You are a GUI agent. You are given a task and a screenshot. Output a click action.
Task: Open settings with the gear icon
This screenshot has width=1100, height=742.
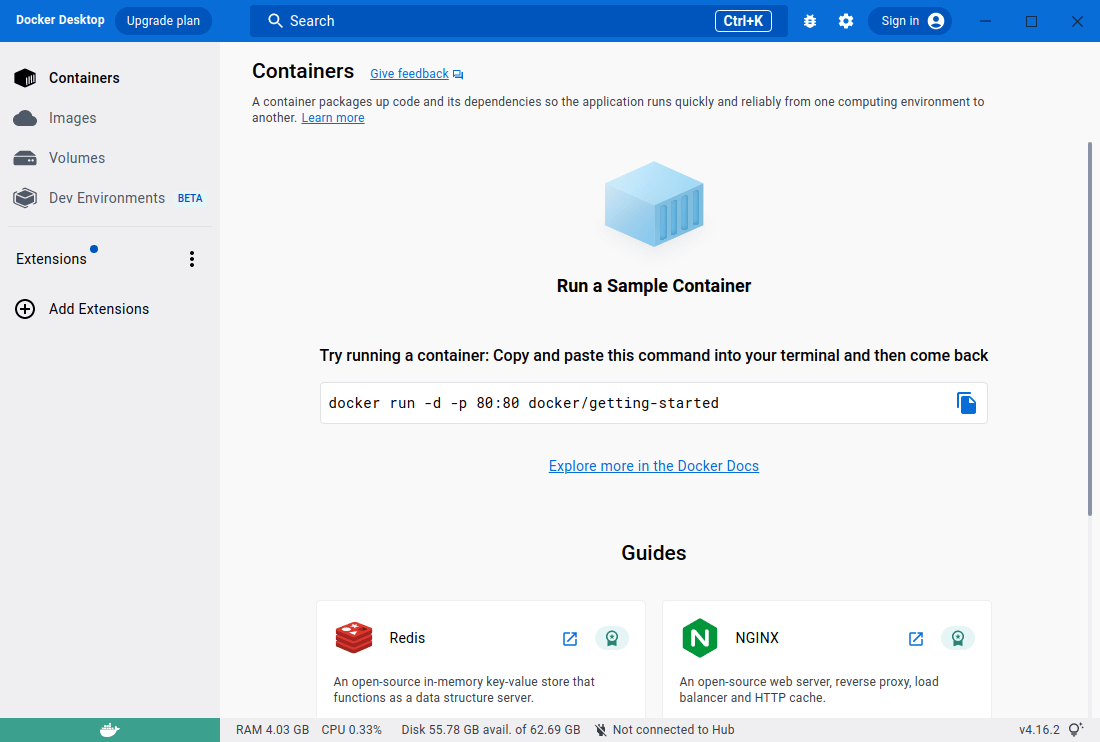point(846,21)
